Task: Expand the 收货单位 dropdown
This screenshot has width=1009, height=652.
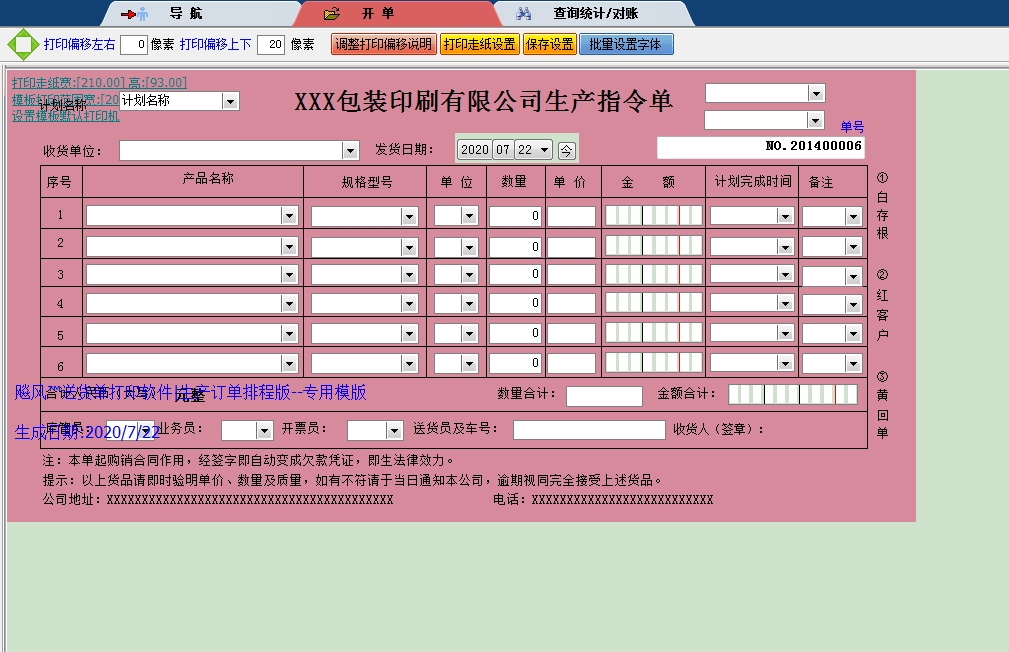Action: [350, 151]
